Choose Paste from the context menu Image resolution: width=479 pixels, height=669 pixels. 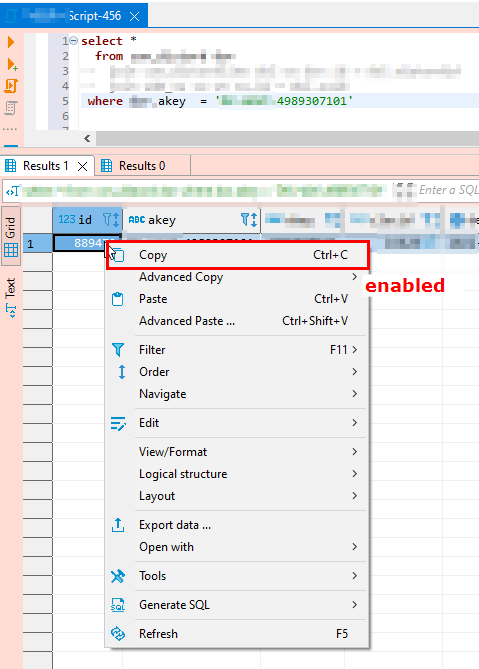(237, 299)
